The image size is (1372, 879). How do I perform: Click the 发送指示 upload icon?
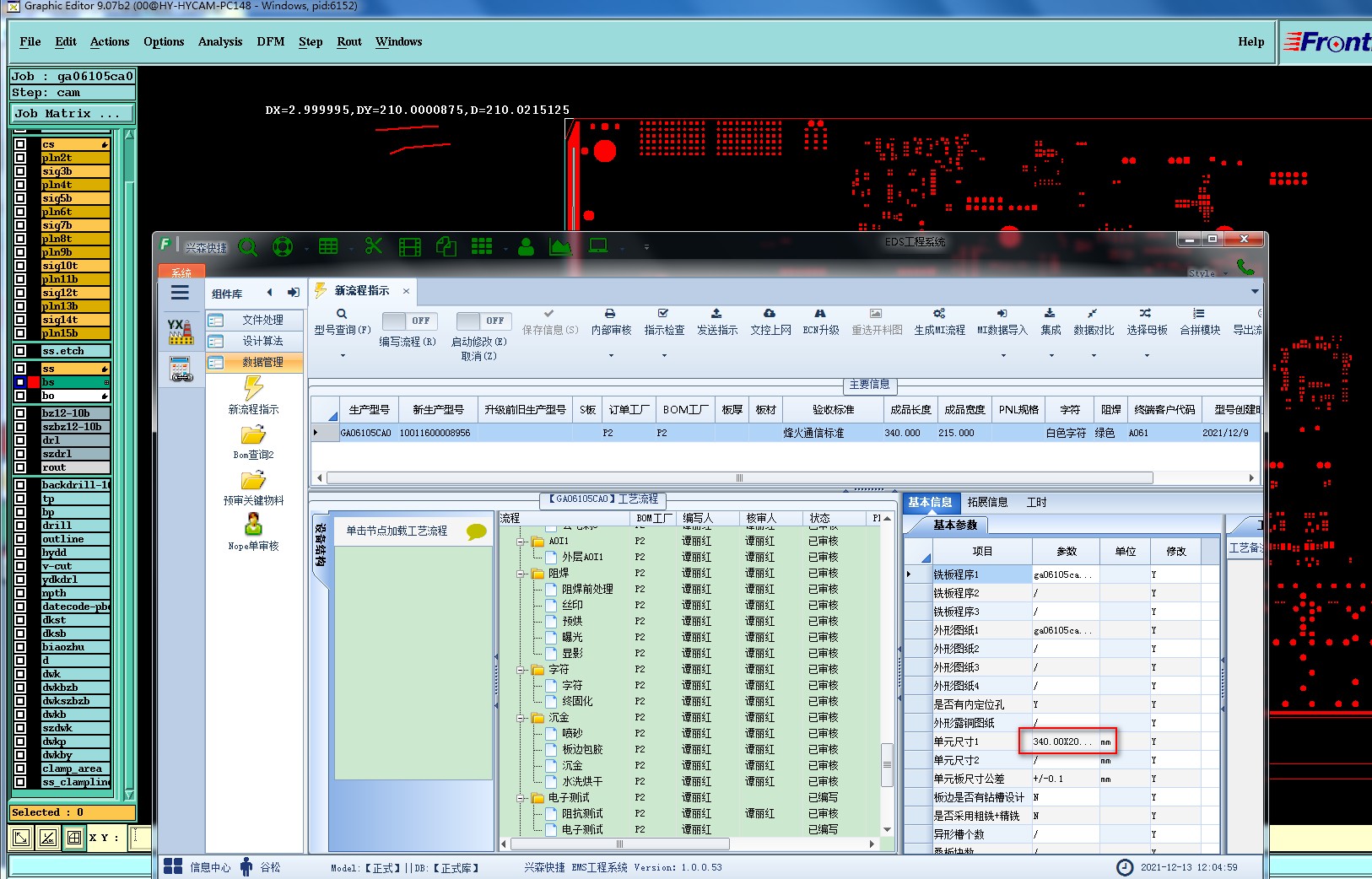pos(716,313)
